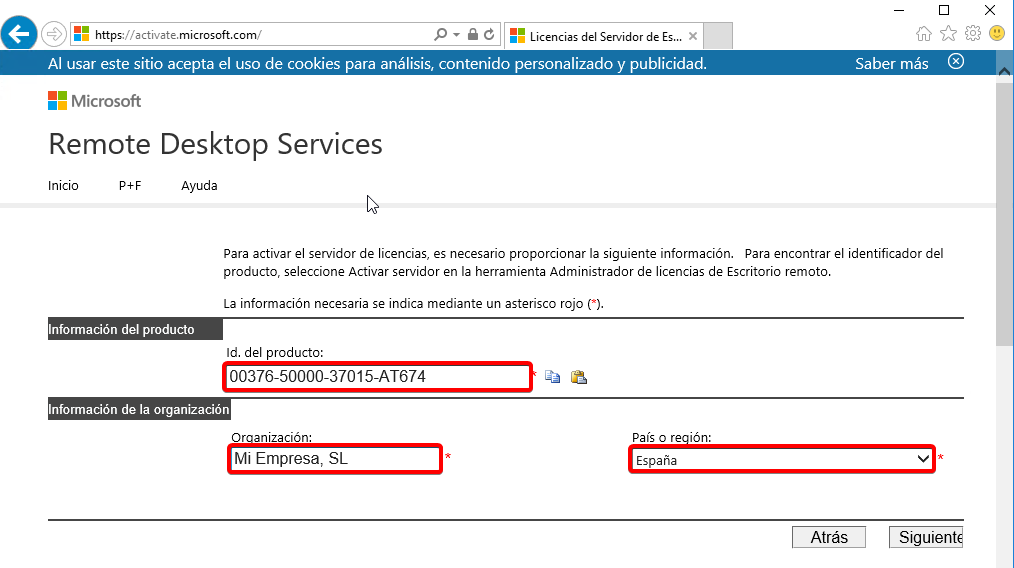Maximize the browser window
The height and width of the screenshot is (568, 1014).
coord(944,10)
